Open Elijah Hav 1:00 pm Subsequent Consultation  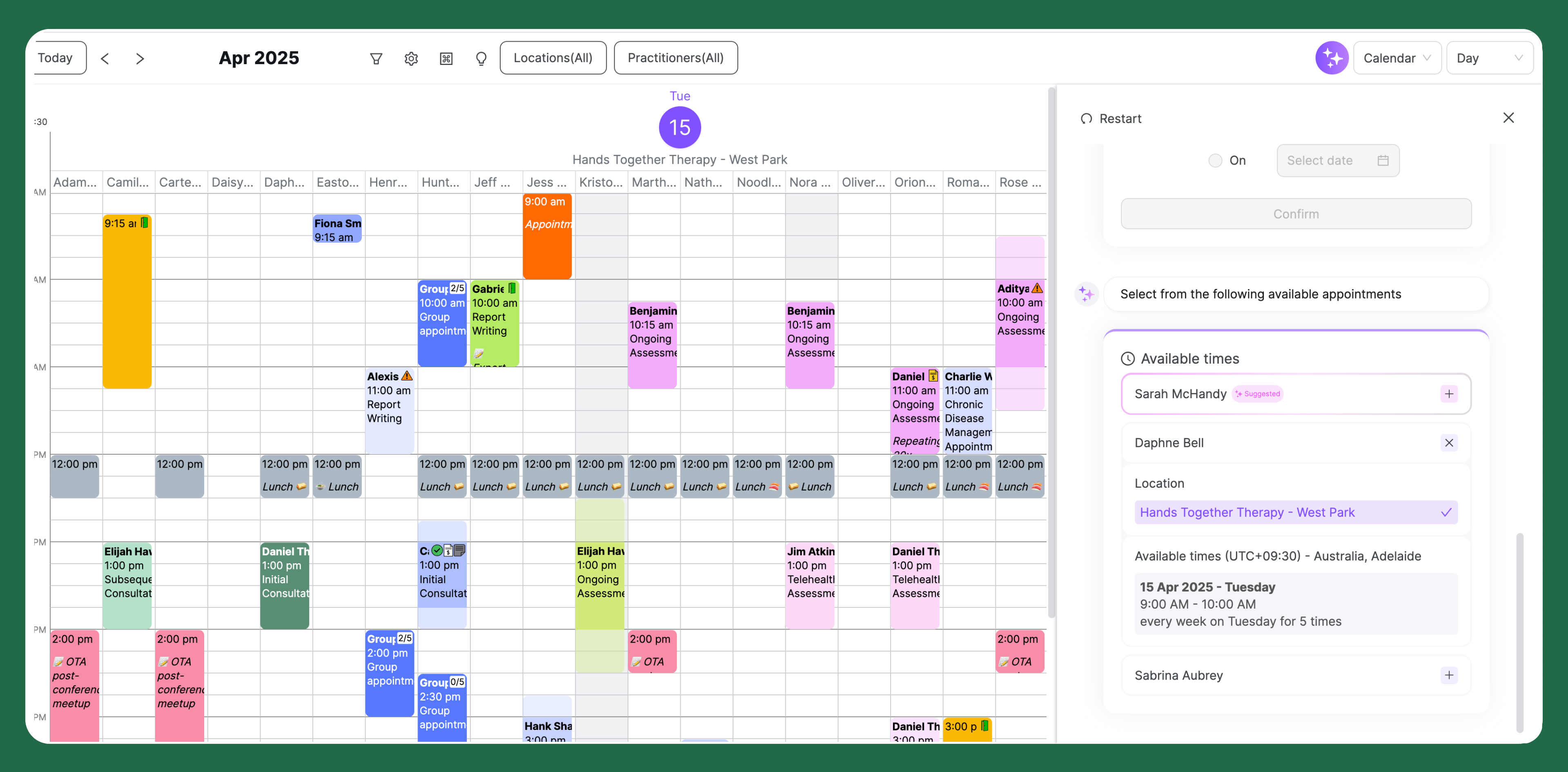pyautogui.click(x=127, y=586)
